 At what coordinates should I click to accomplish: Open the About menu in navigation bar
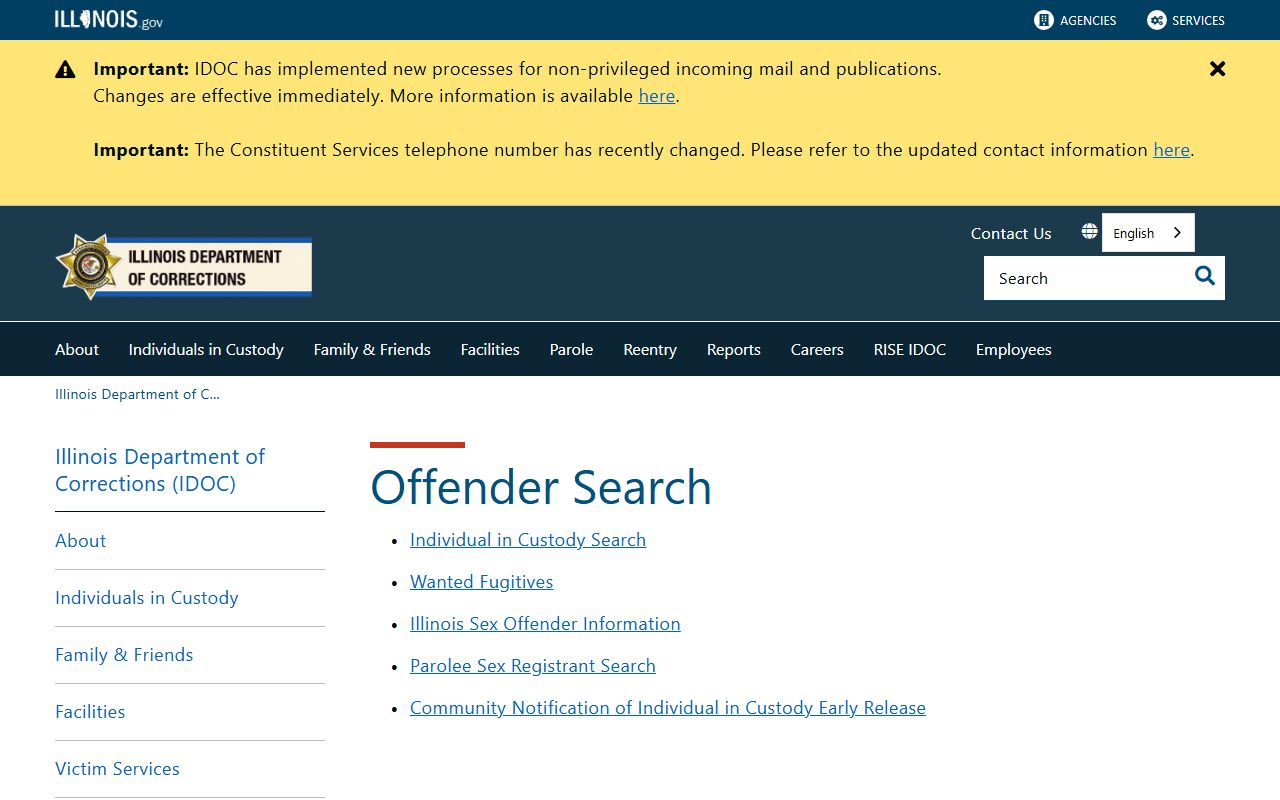[77, 349]
